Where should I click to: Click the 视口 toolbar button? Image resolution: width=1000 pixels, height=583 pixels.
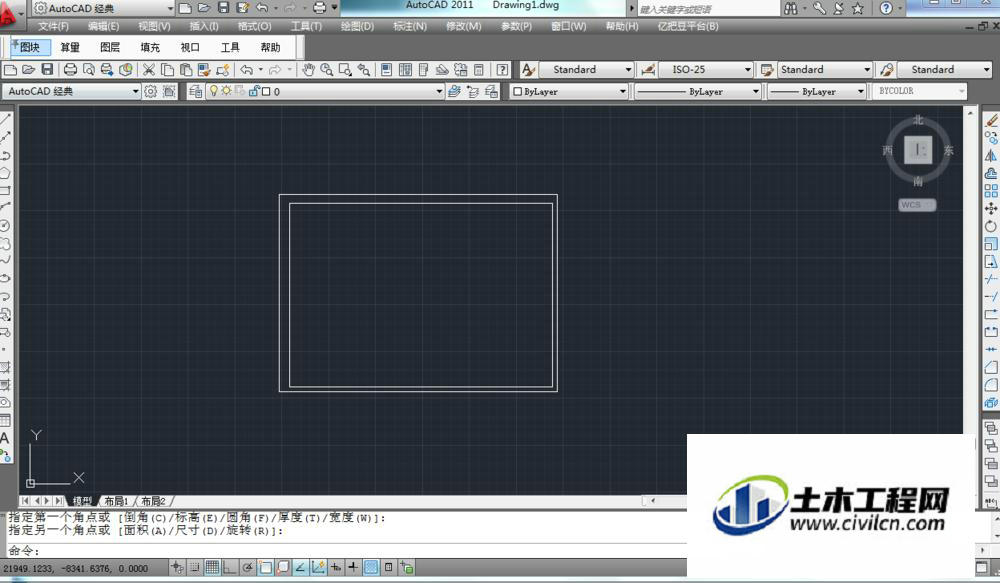point(190,47)
